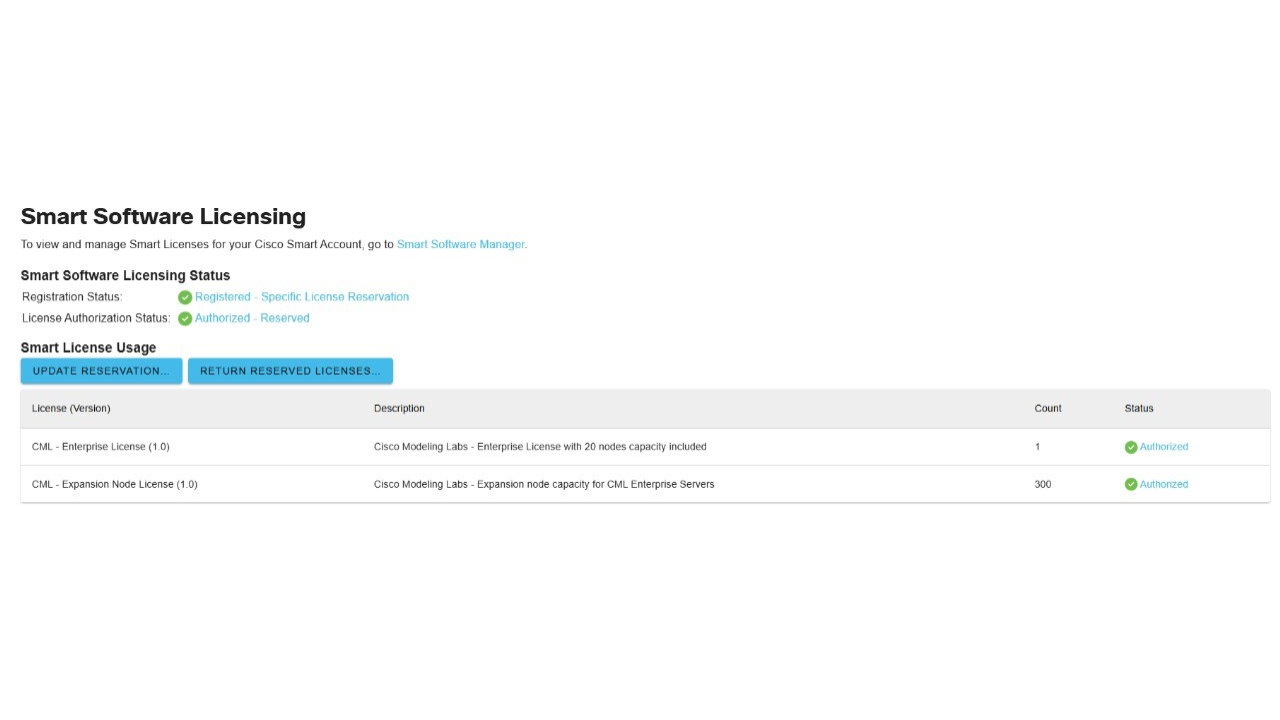The image size is (1280, 720).
Task: Select the Count column header
Action: [1048, 408]
